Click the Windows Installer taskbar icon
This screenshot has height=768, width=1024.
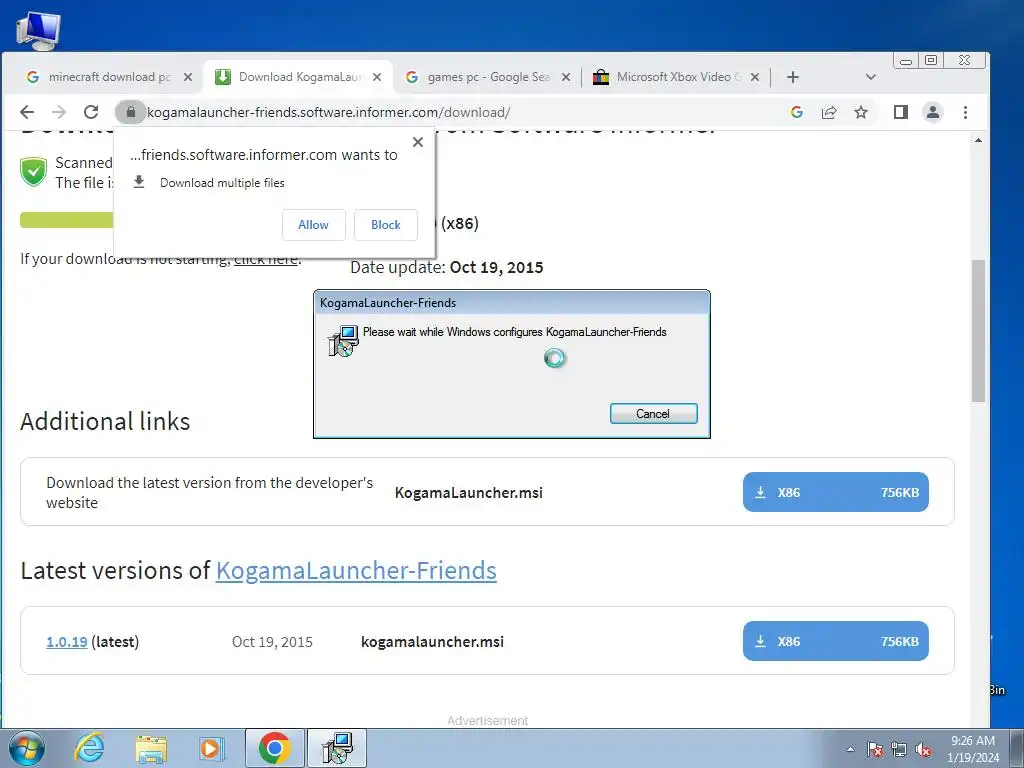point(337,748)
